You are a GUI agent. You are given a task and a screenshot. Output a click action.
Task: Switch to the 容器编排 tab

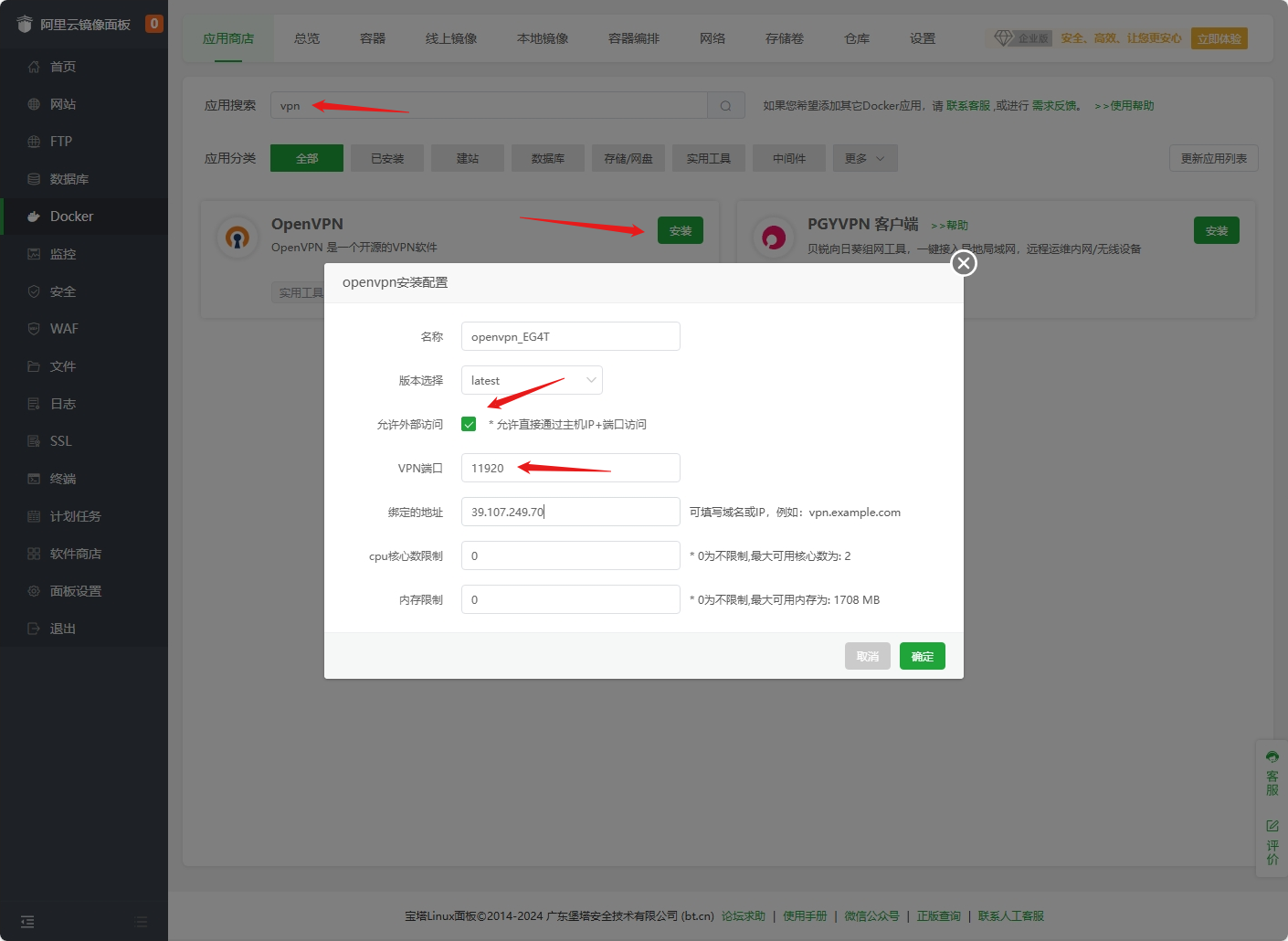[x=633, y=38]
